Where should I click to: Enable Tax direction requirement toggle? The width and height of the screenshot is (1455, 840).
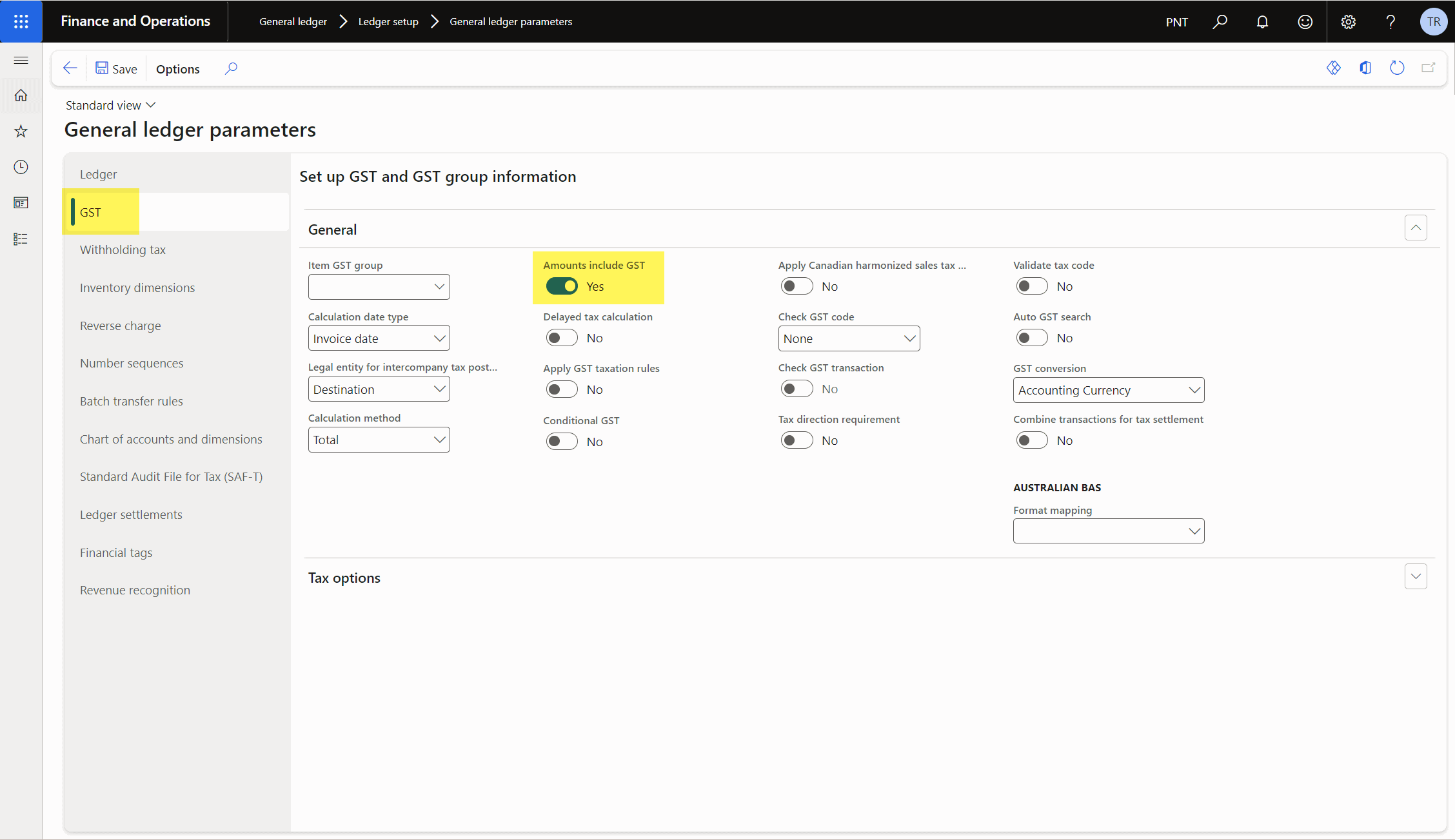(797, 440)
